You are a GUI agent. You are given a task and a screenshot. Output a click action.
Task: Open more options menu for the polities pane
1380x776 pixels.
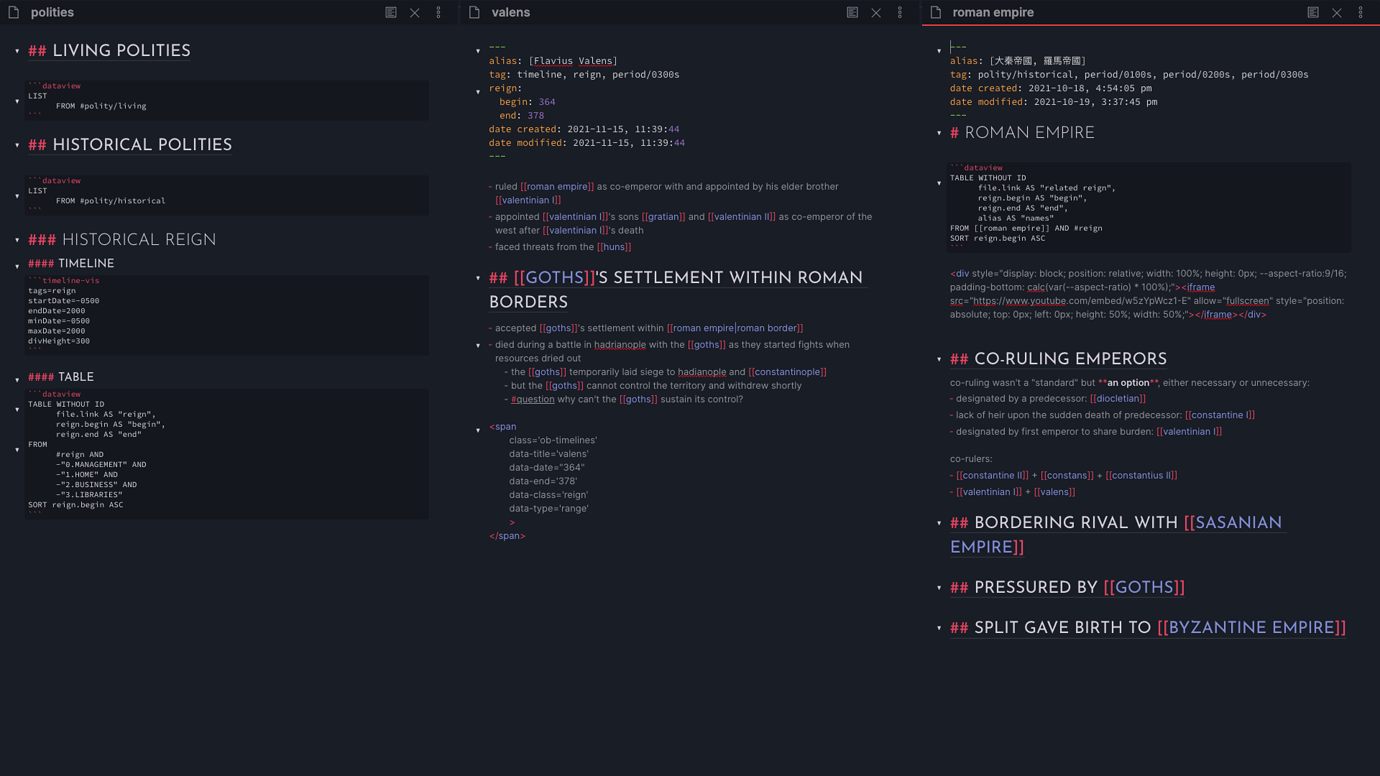[438, 12]
